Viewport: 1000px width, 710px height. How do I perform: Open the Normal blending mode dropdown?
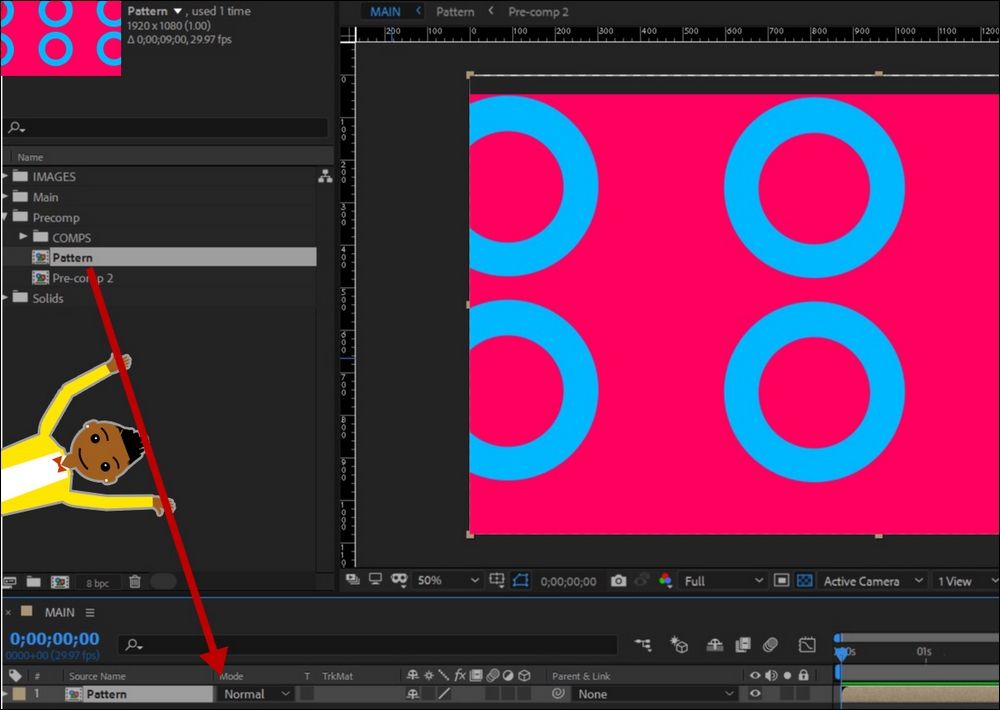(255, 694)
